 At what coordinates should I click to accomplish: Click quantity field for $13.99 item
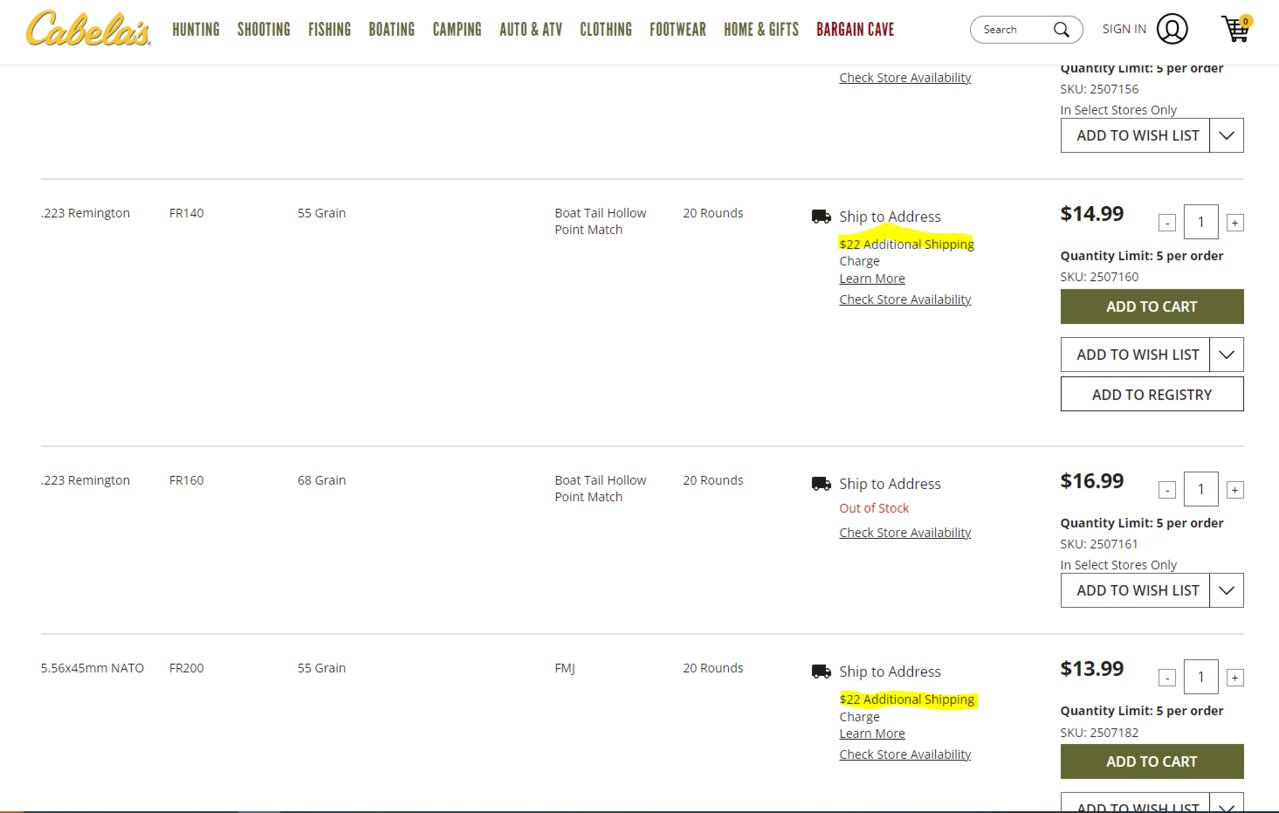tap(1201, 676)
